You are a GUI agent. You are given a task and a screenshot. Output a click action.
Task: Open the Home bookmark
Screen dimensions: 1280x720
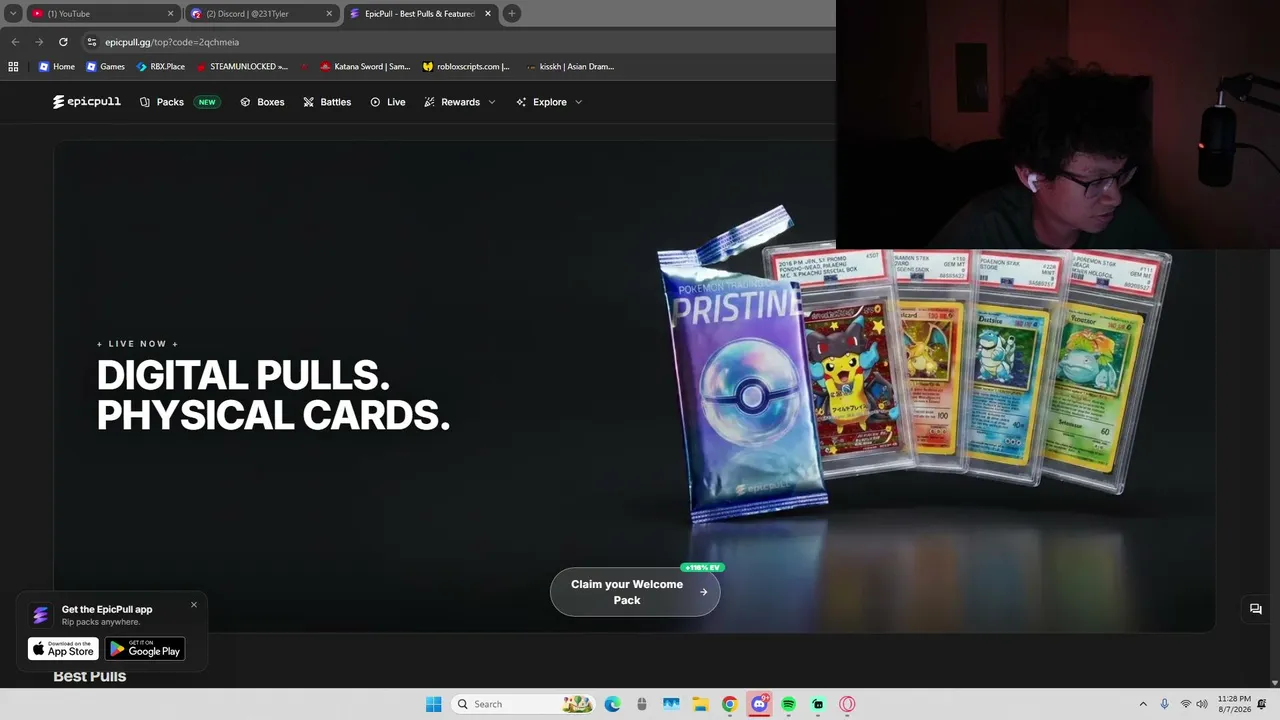[x=56, y=67]
